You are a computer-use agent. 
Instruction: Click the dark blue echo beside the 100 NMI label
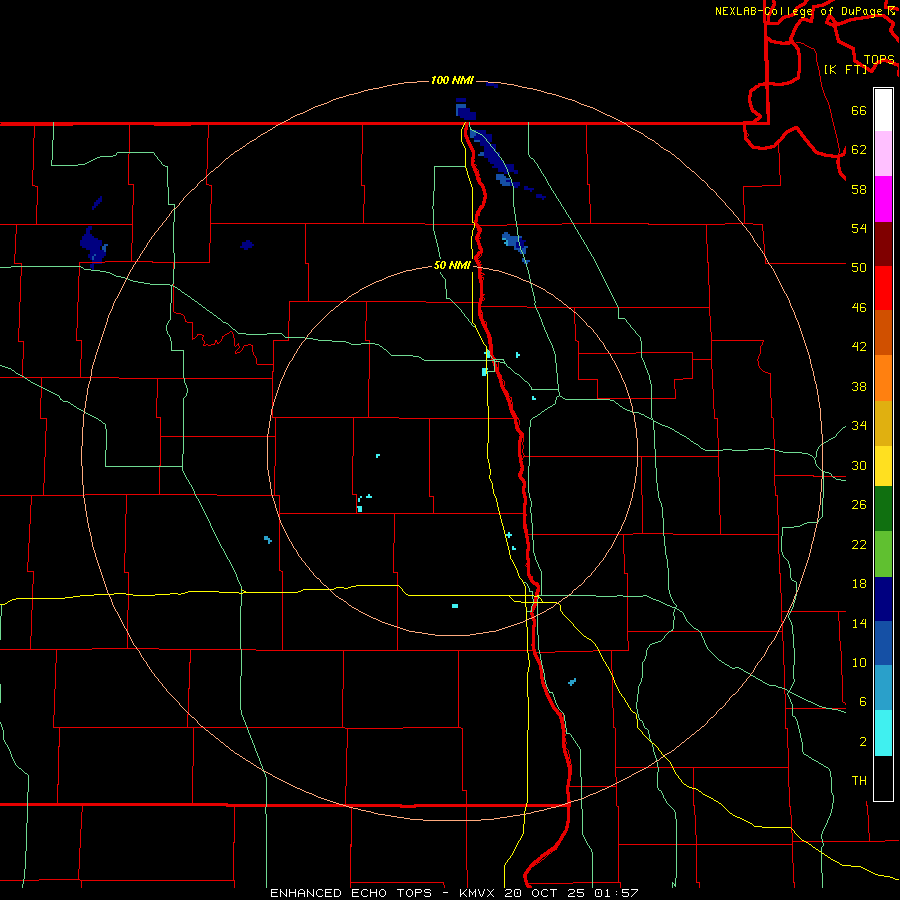coord(492,85)
